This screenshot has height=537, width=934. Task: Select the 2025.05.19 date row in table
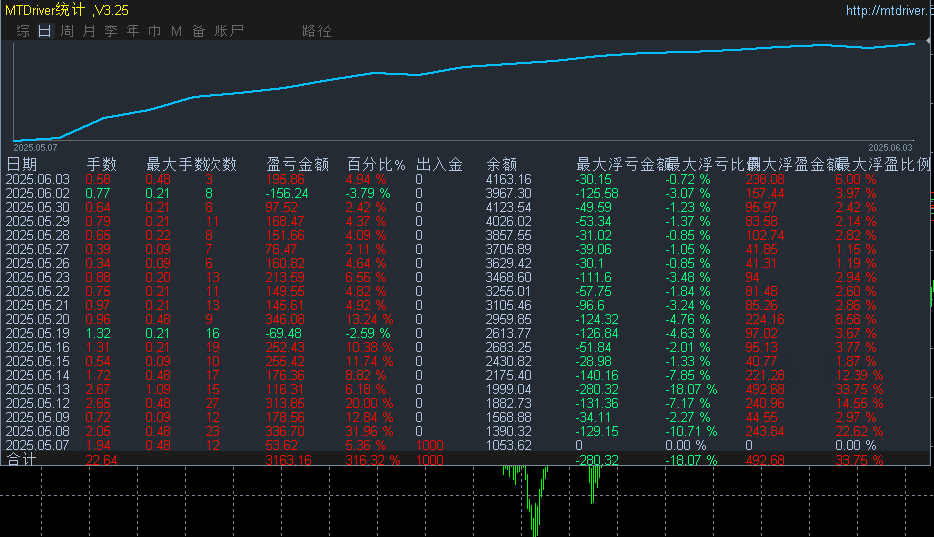(38, 333)
